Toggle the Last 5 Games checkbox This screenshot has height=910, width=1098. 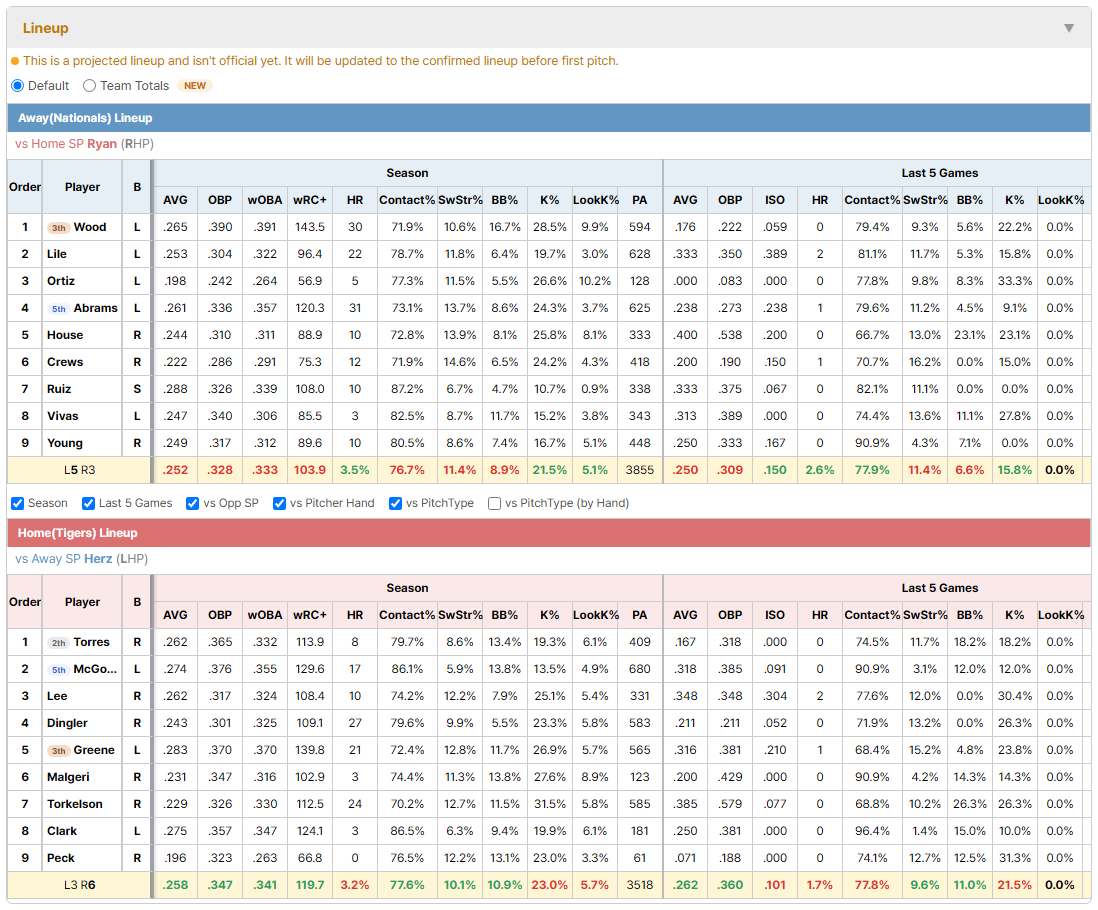coord(88,503)
